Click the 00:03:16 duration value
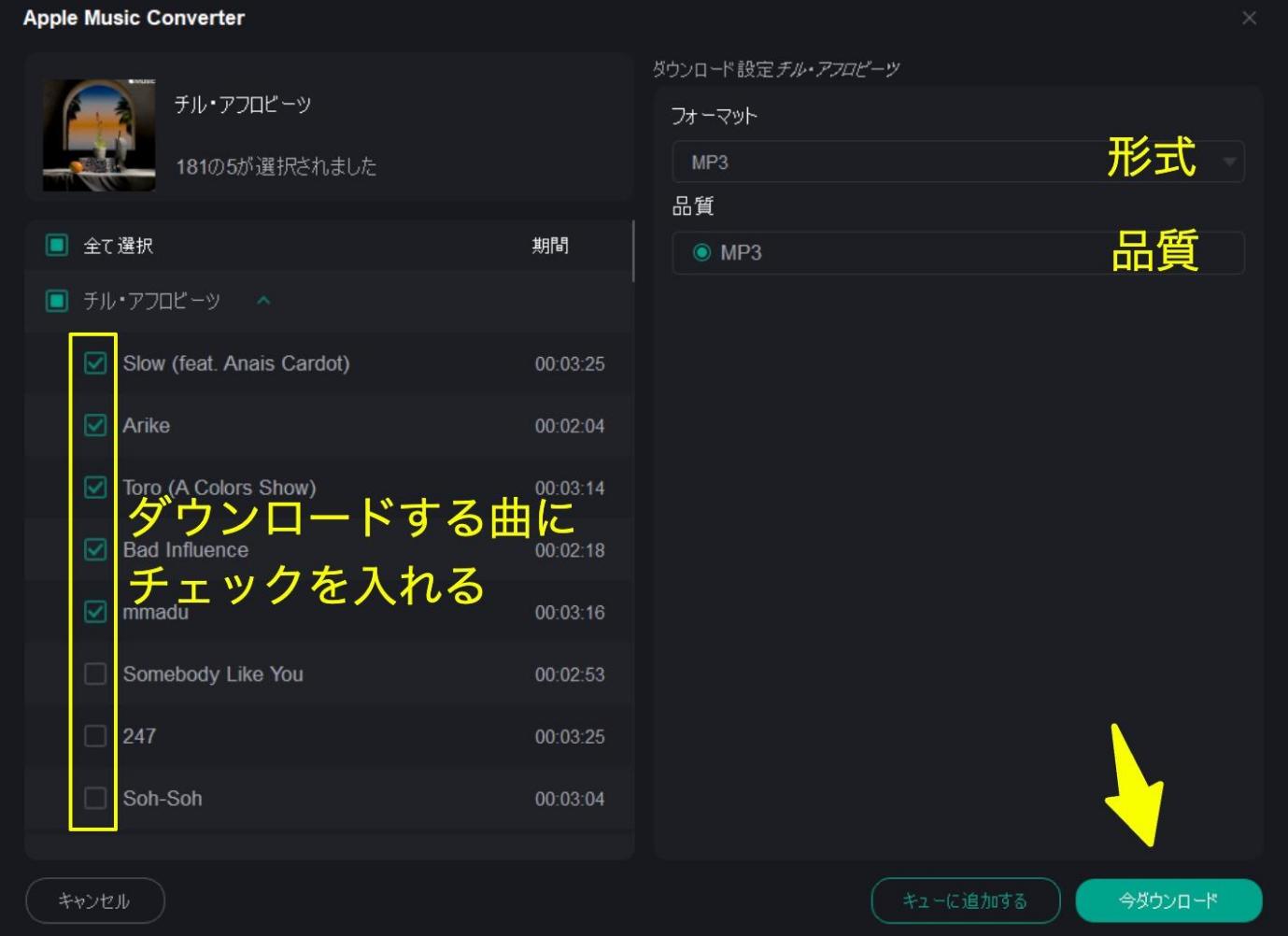The image size is (1288, 936). coord(570,613)
